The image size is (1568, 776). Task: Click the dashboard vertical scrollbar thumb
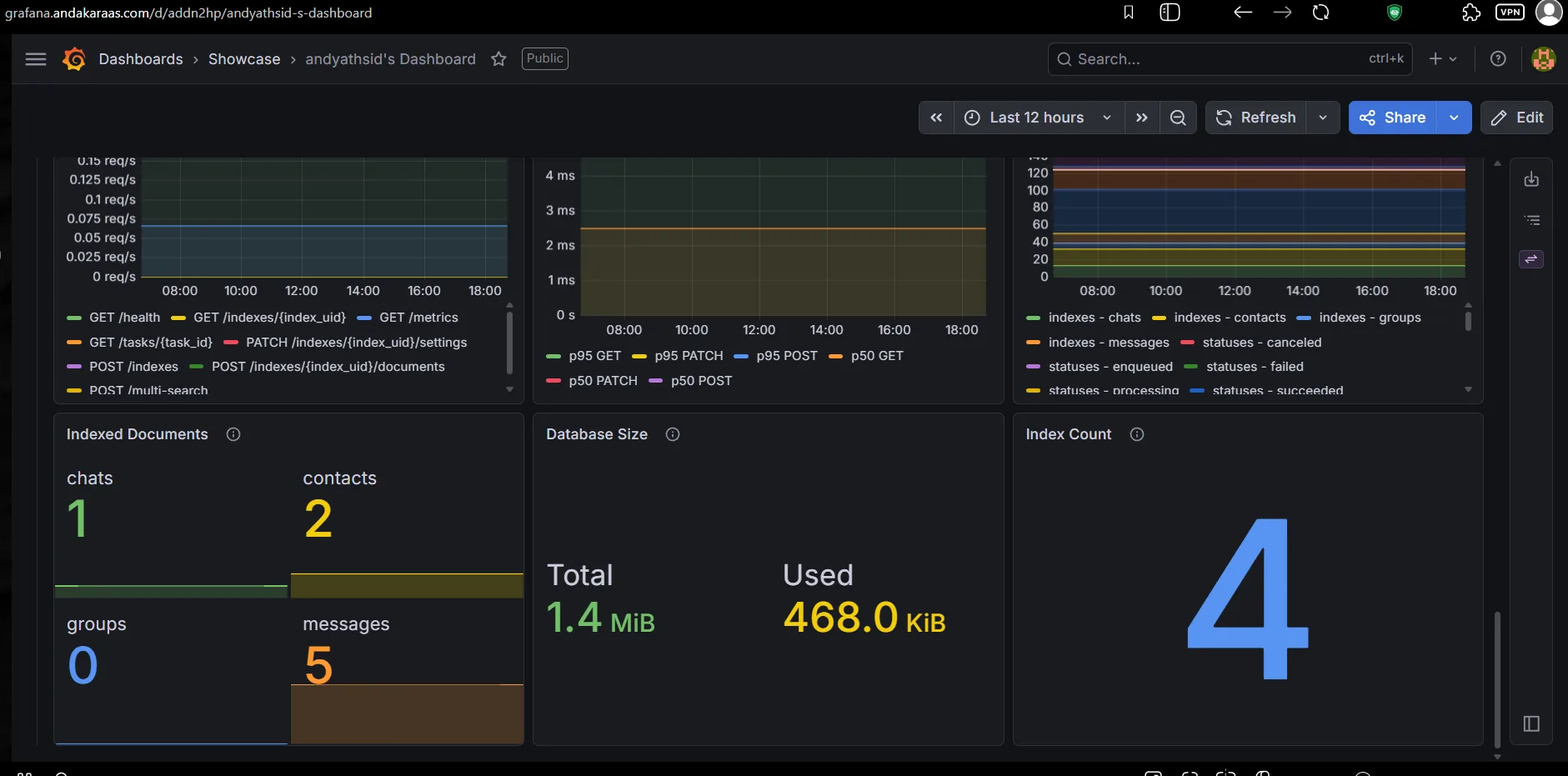tap(1497, 679)
